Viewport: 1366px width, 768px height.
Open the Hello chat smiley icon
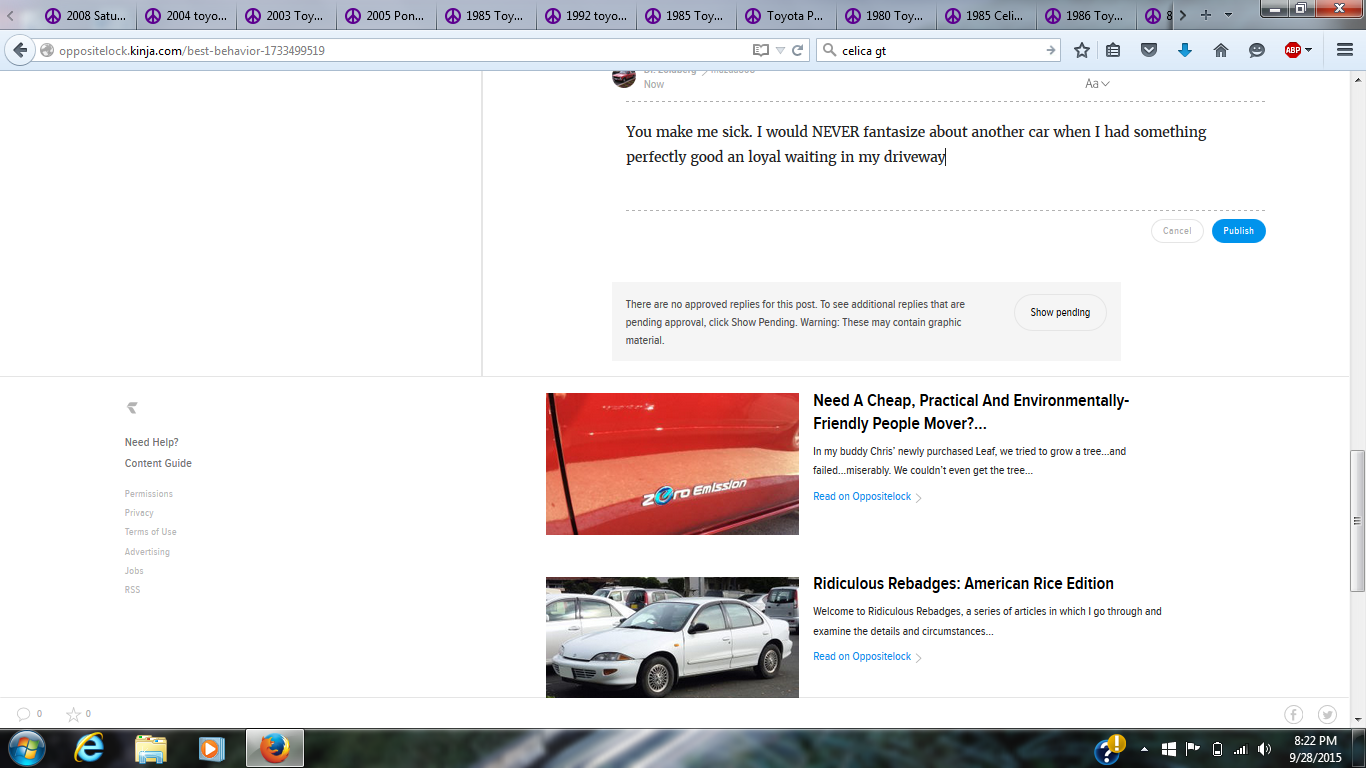(1257, 50)
